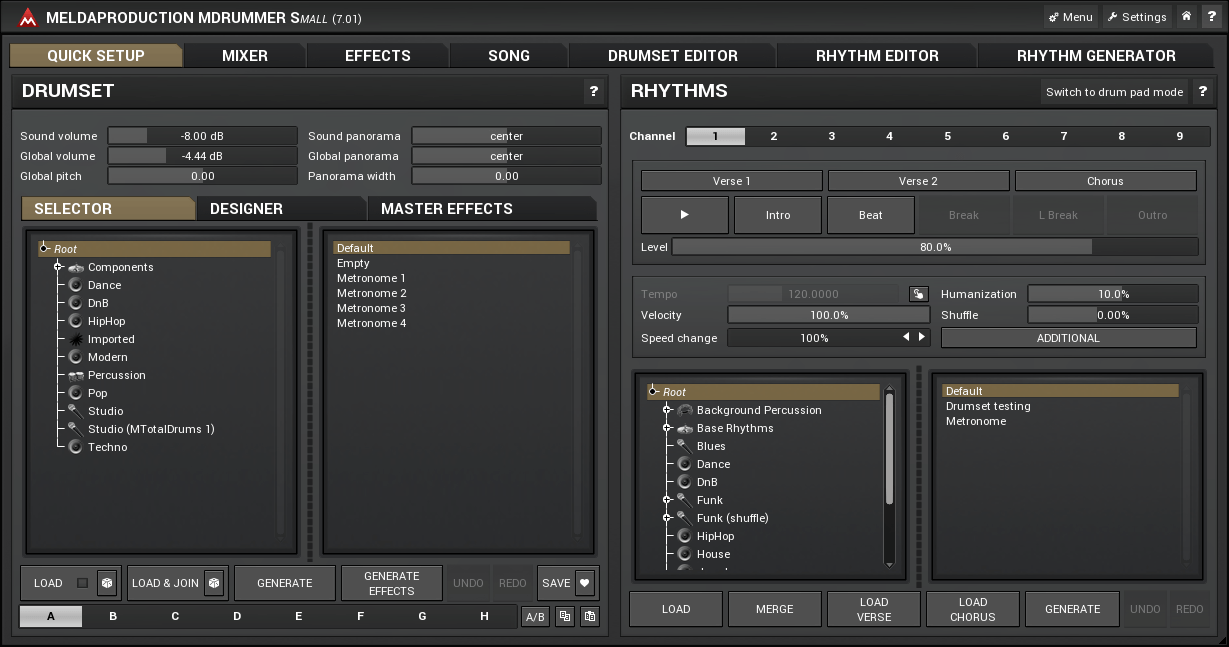Toggle the Beat rhythm button
Screen dimensions: 1229x647
871,215
